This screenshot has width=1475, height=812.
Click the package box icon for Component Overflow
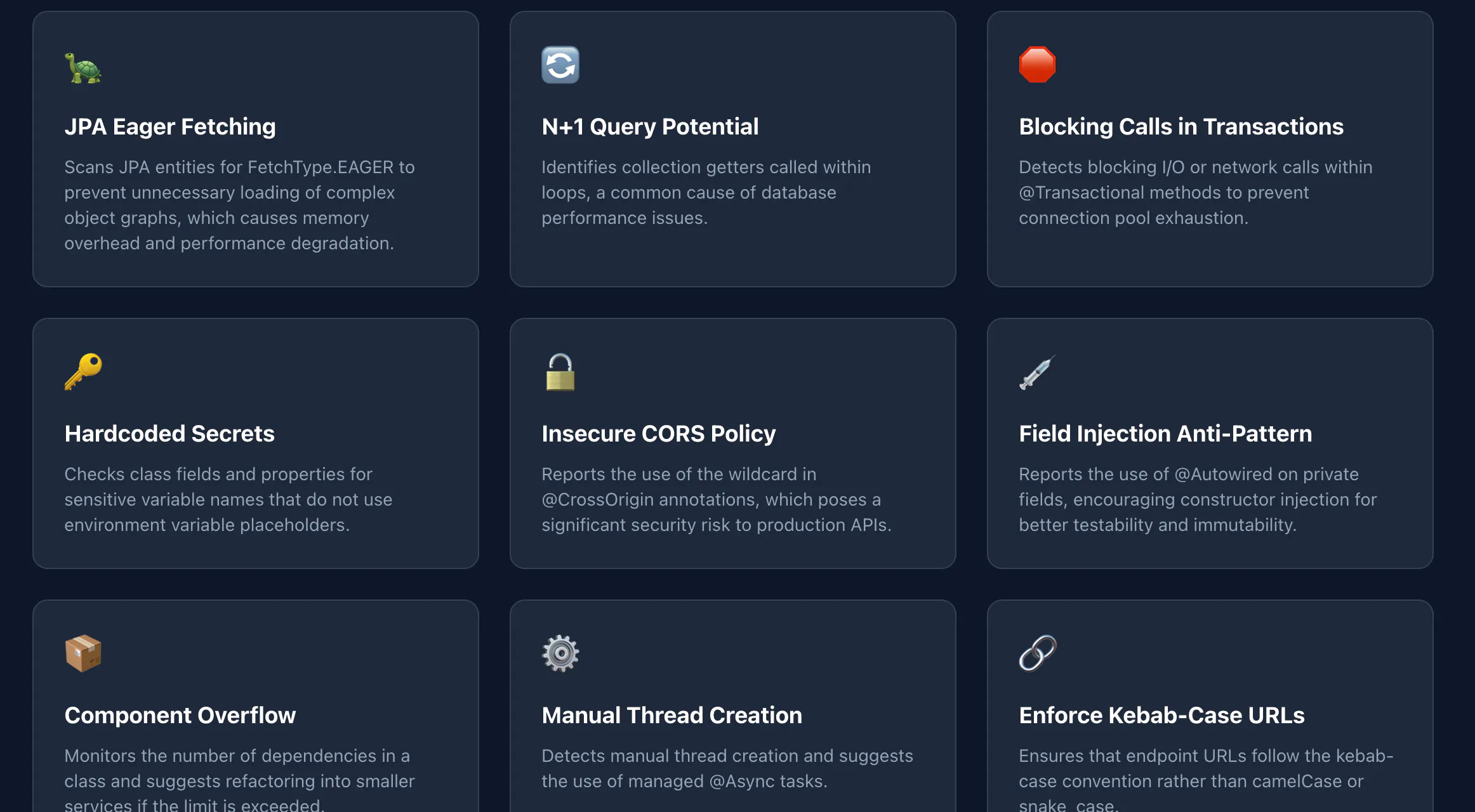pos(83,653)
